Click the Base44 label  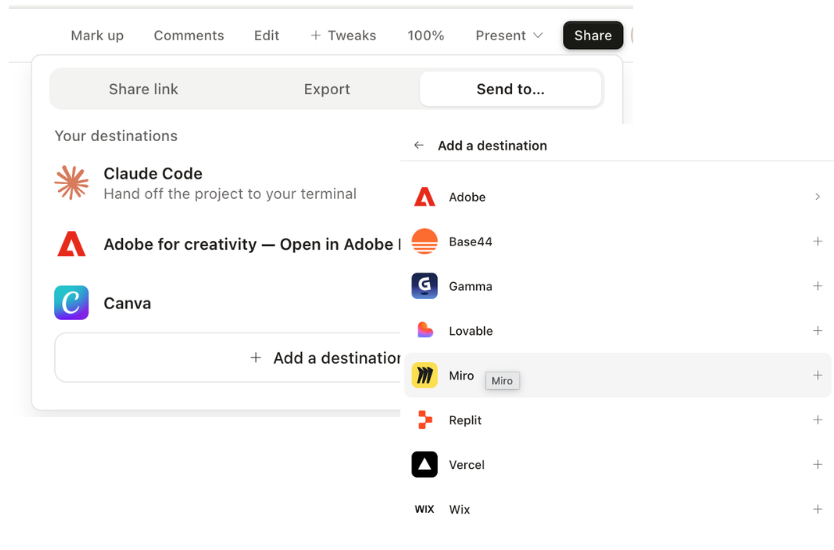(470, 241)
